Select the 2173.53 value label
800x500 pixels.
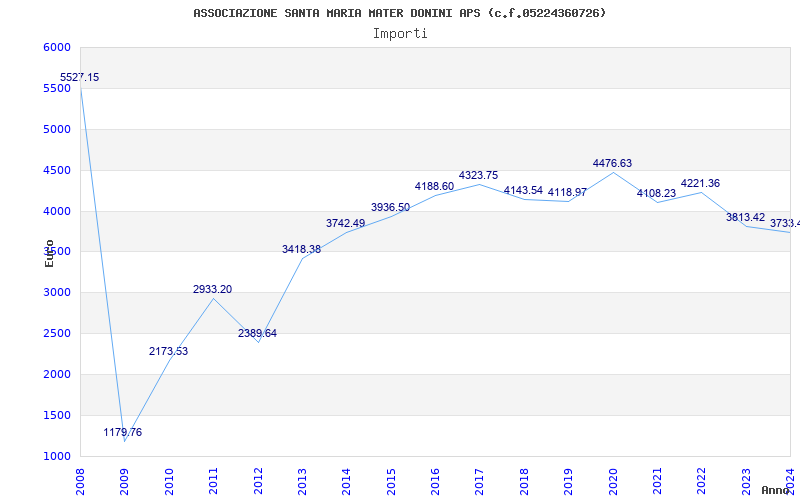[x=168, y=352]
